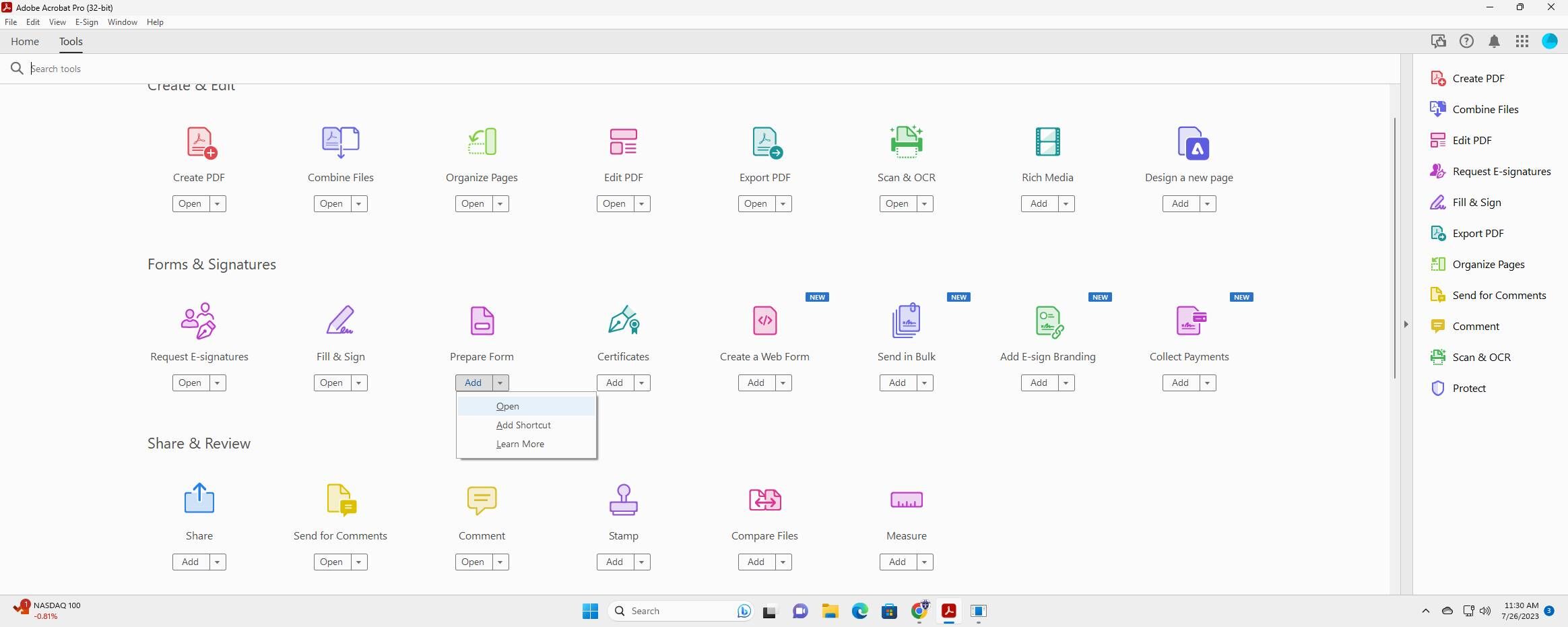The image size is (1568, 627).
Task: Select the Send for Comments tool icon
Action: click(x=341, y=500)
